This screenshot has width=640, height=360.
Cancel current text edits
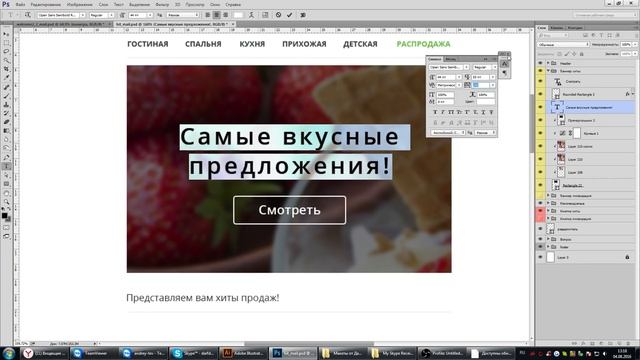click(278, 15)
